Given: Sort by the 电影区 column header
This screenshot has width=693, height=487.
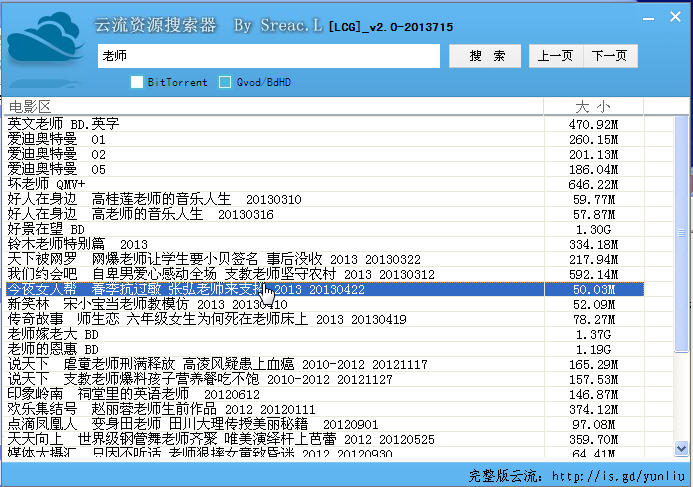Looking at the screenshot, I should pos(274,107).
